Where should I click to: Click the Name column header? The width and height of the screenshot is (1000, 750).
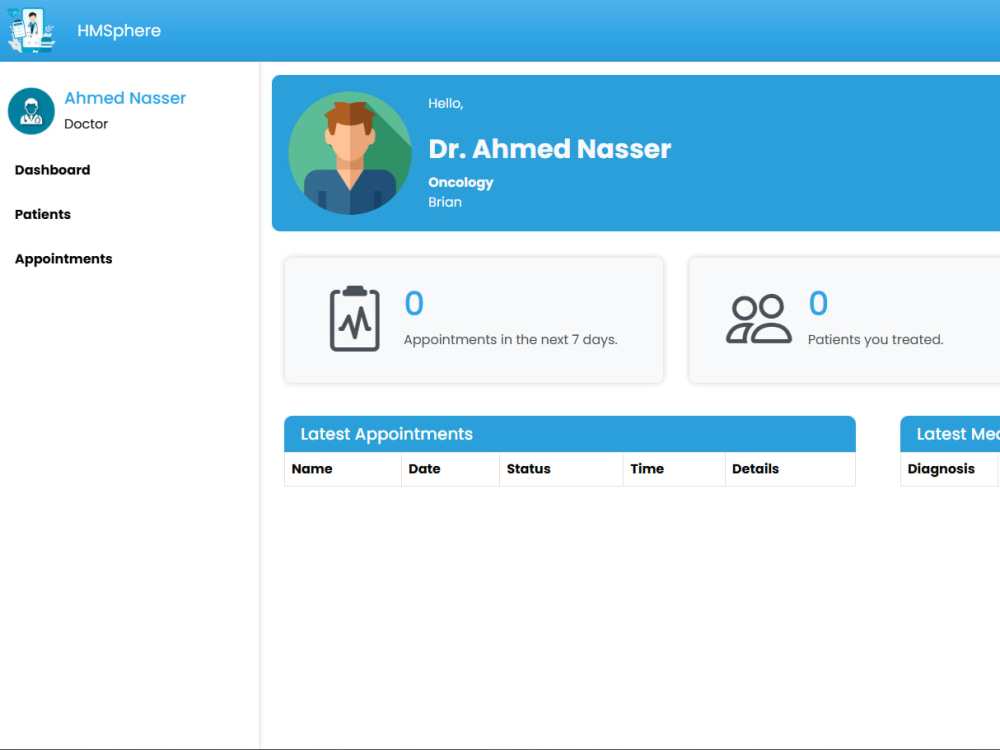coord(342,469)
